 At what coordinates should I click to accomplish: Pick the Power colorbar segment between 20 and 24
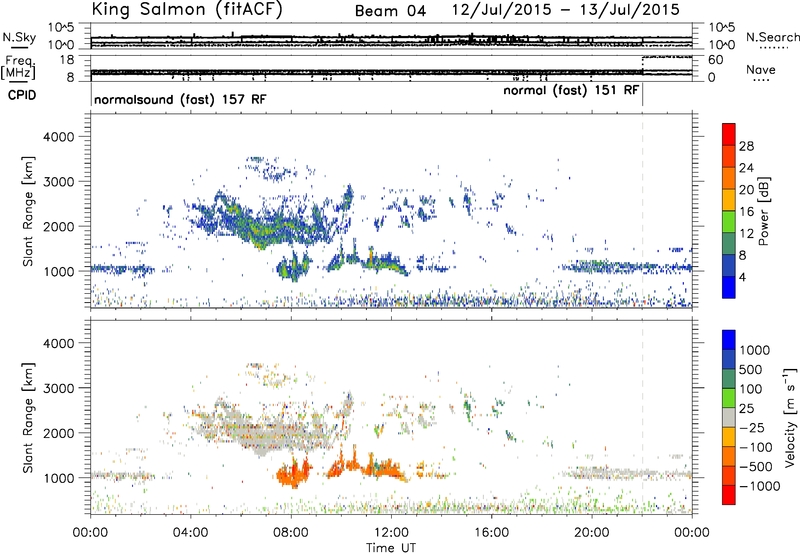click(x=729, y=179)
